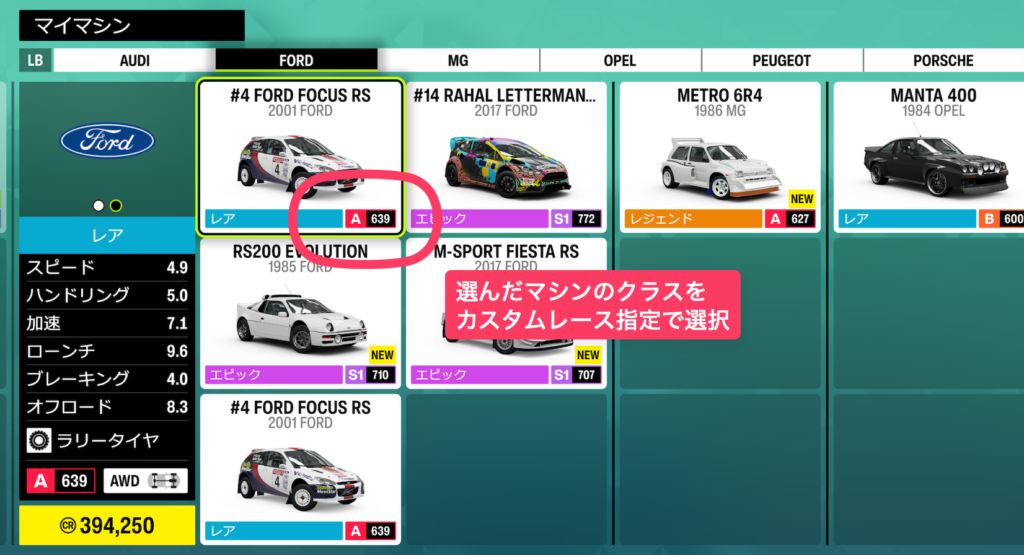
Task: Click the purple エピック bar on Rahal Letterman card
Action: [x=479, y=219]
